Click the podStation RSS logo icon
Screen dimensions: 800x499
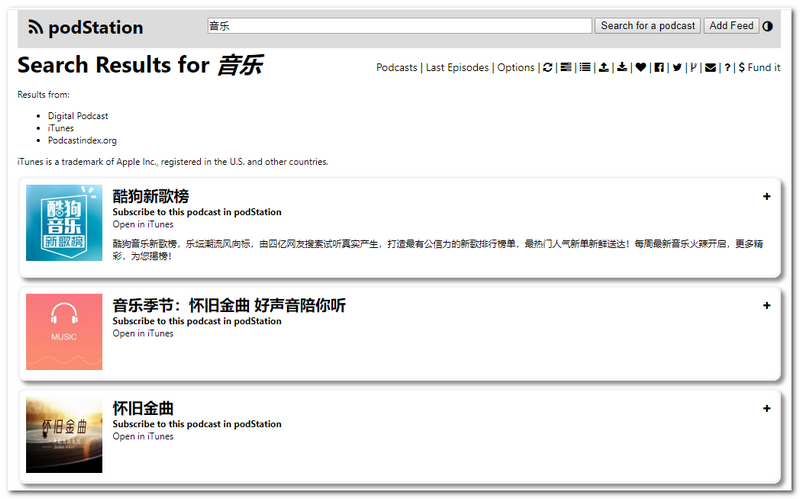coord(36,27)
